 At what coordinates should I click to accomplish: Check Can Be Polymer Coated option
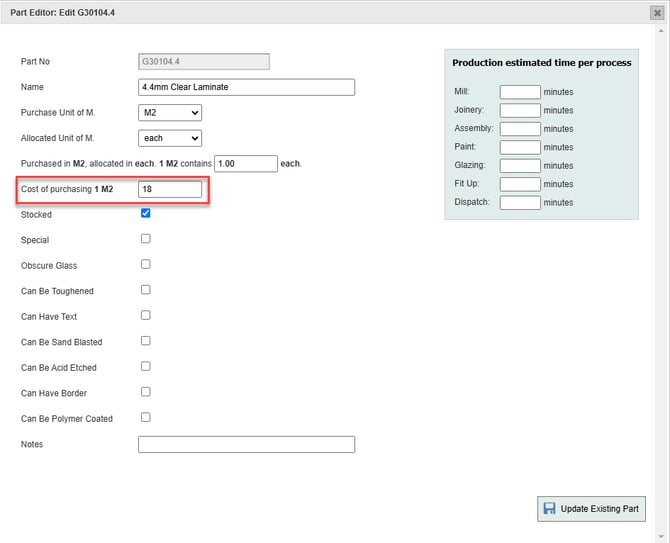point(146,418)
